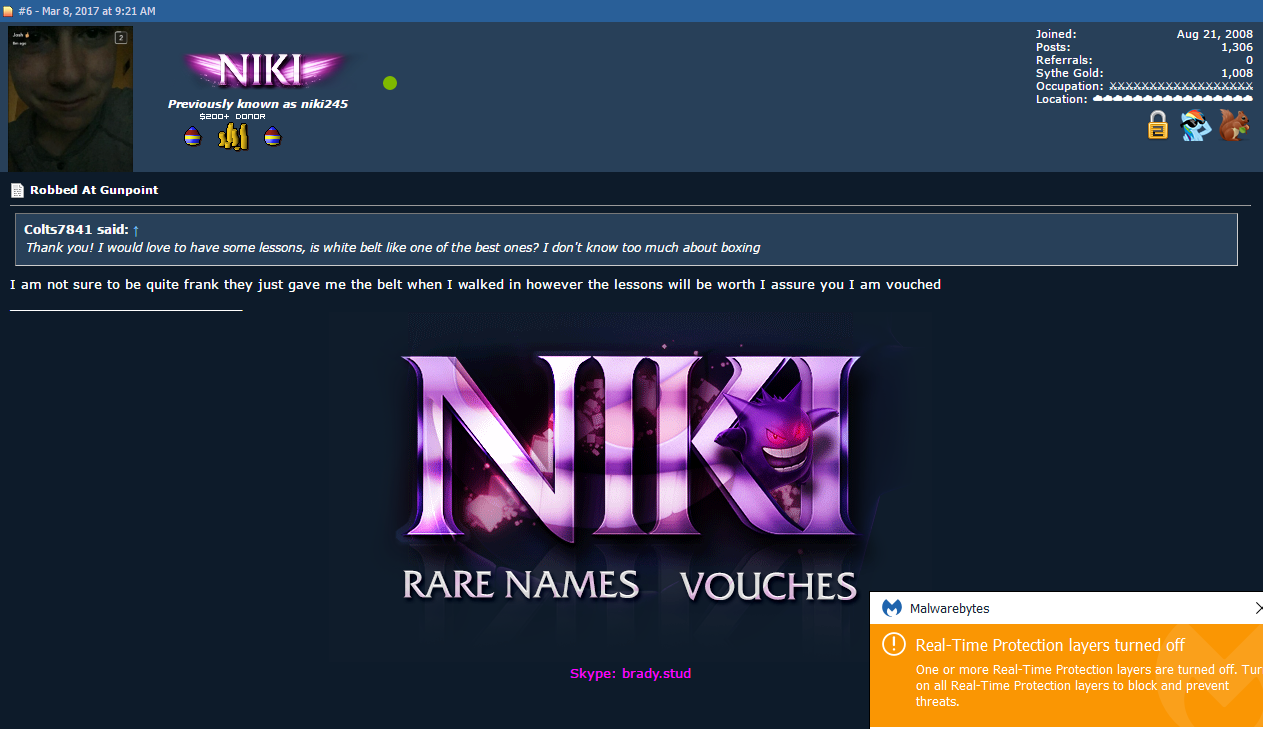The image size is (1263, 729).
Task: Click 'Real-Time Protection layers turned off' heading
Action: coord(1050,645)
